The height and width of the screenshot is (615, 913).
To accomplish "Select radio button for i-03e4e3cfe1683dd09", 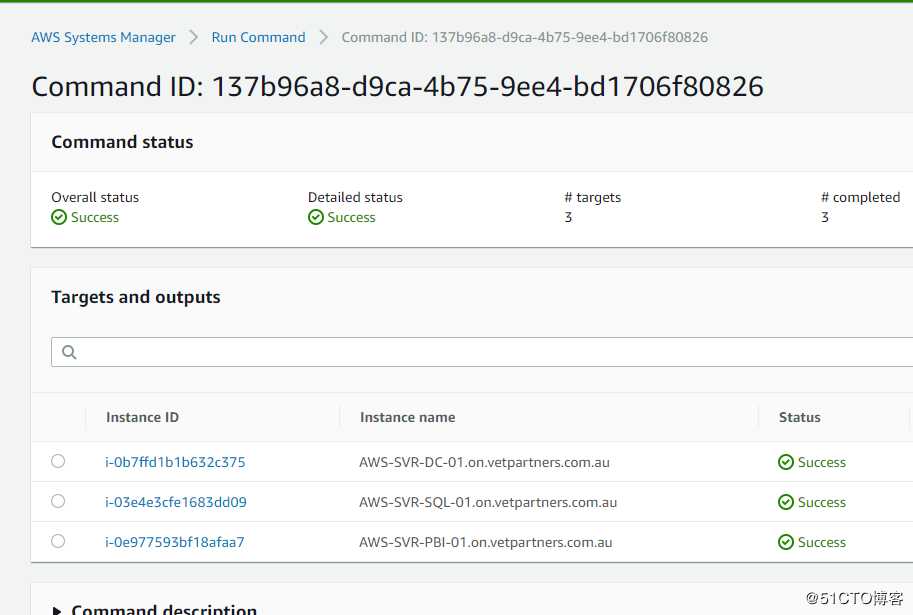I will tap(58, 501).
